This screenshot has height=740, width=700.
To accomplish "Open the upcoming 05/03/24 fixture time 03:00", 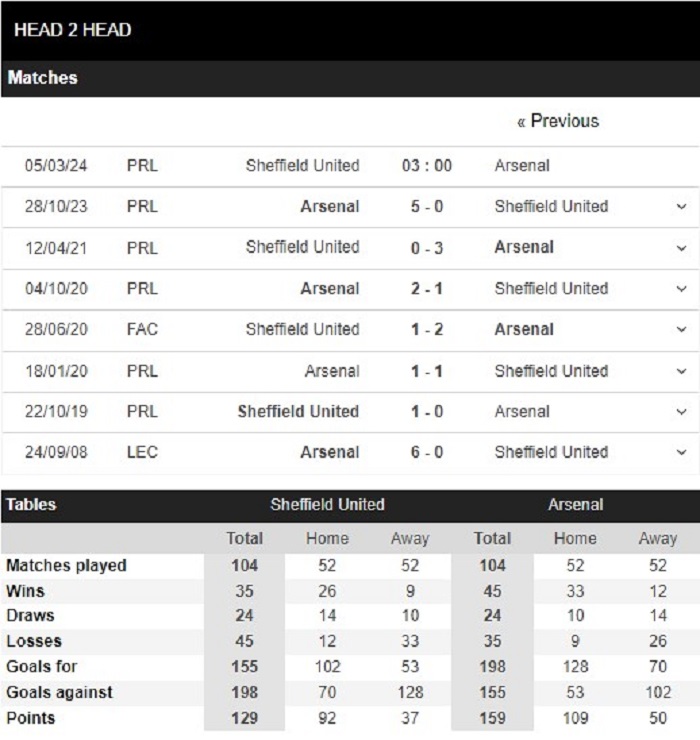I will pos(427,166).
